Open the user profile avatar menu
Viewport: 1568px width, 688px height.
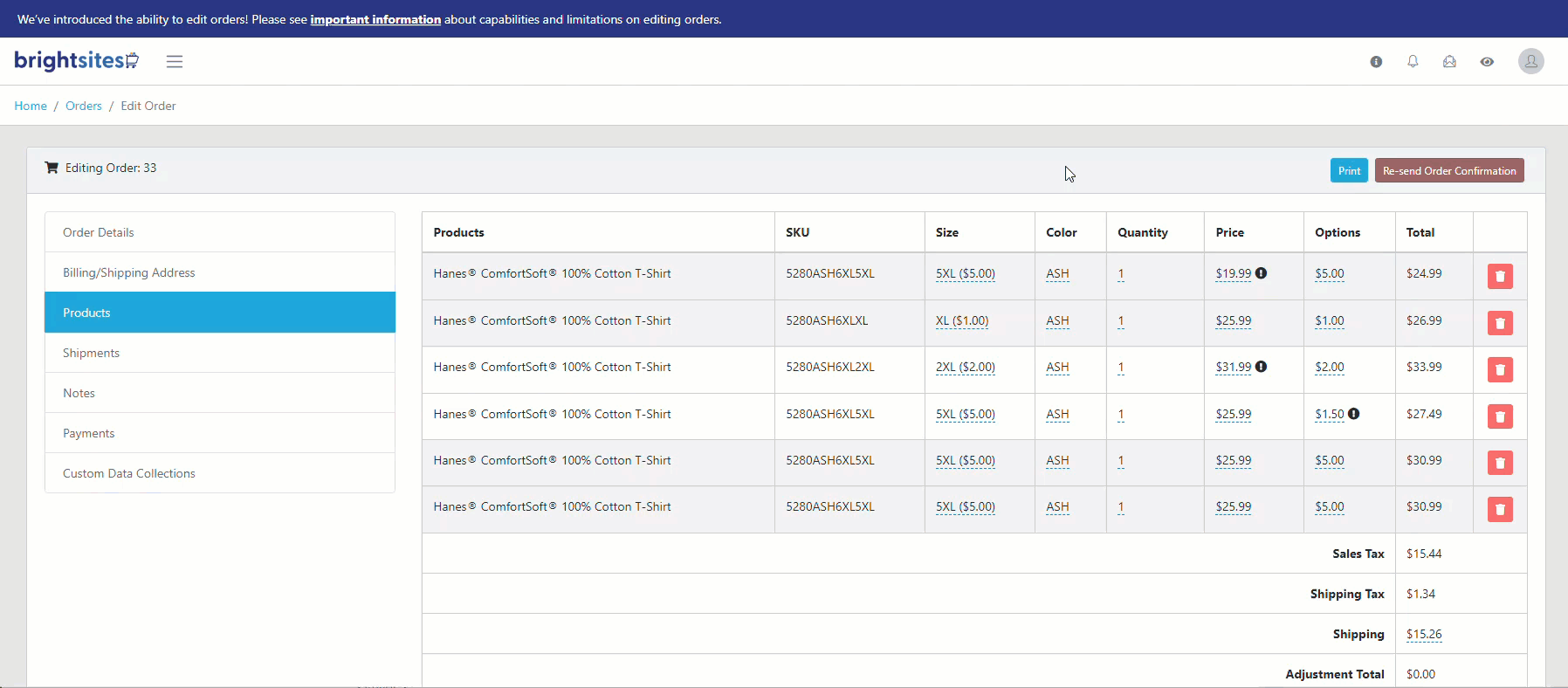click(x=1530, y=61)
